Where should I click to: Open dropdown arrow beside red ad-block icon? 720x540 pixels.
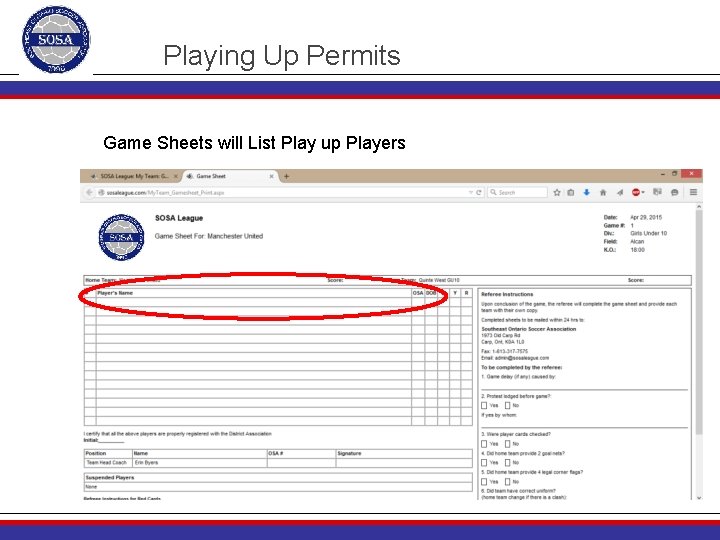[x=643, y=192]
